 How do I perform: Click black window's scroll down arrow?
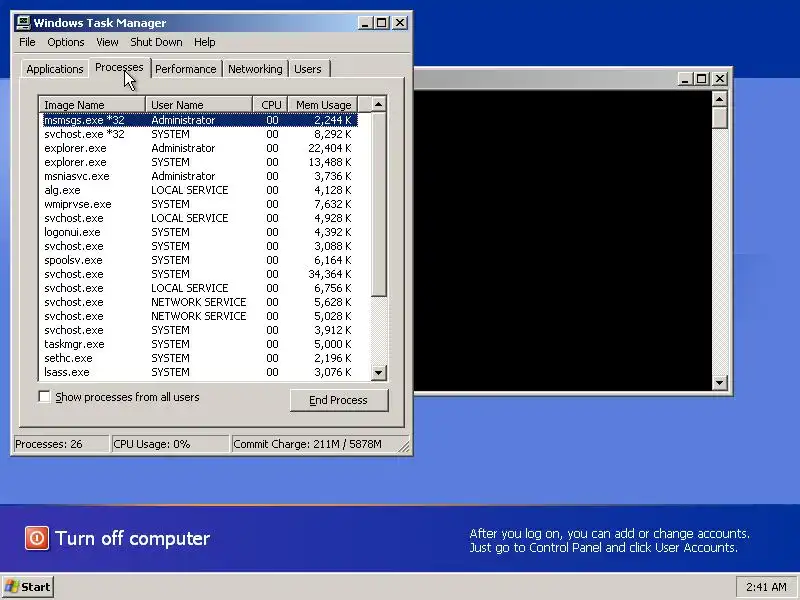tap(719, 383)
